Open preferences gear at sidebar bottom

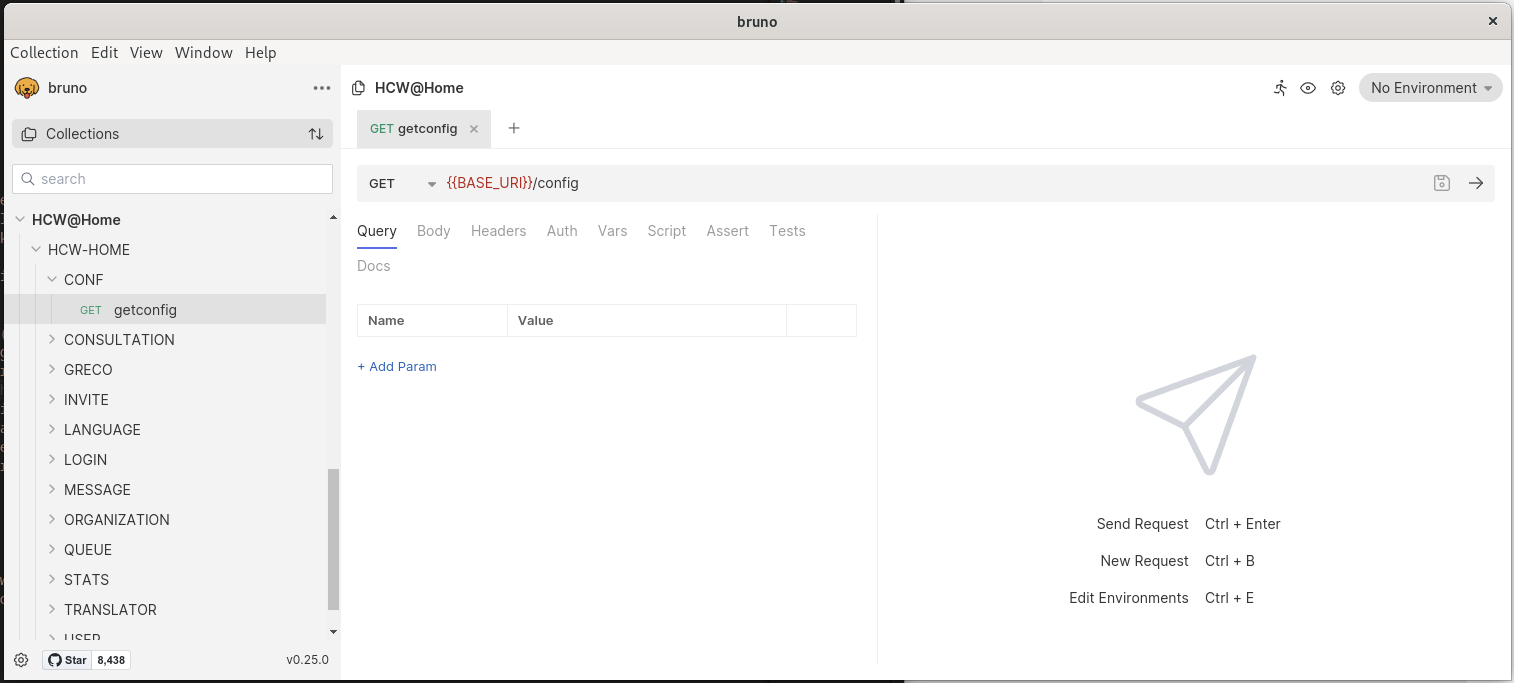pos(21,660)
